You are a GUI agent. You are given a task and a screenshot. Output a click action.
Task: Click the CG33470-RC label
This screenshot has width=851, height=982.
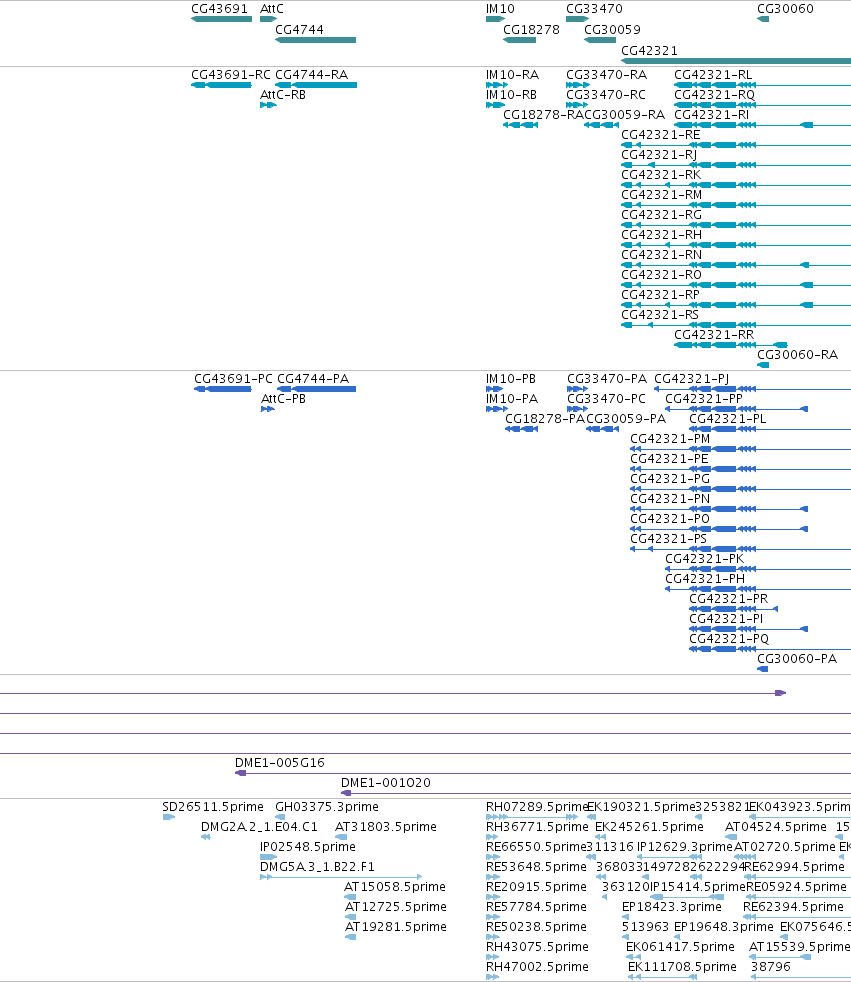606,95
